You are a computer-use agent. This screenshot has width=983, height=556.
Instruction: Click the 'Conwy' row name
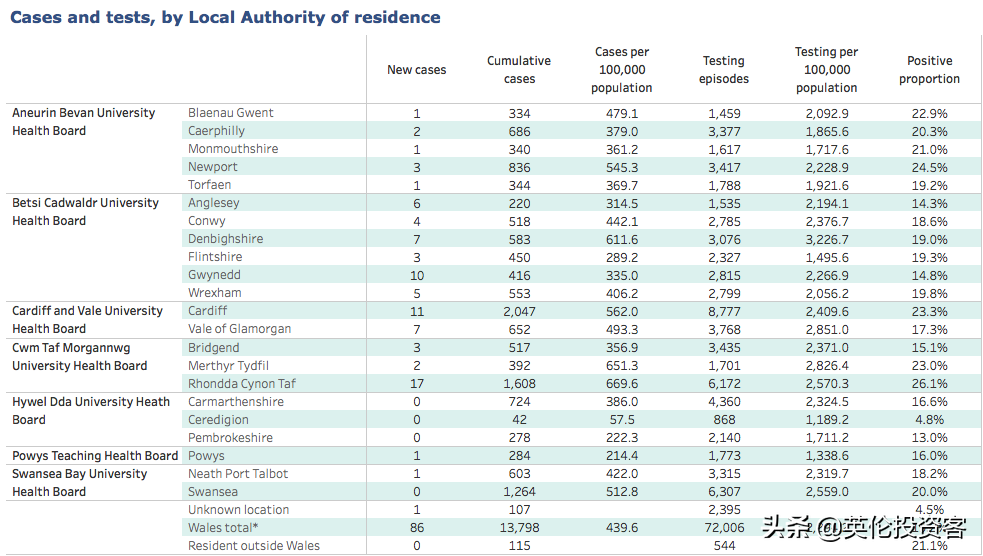click(206, 221)
